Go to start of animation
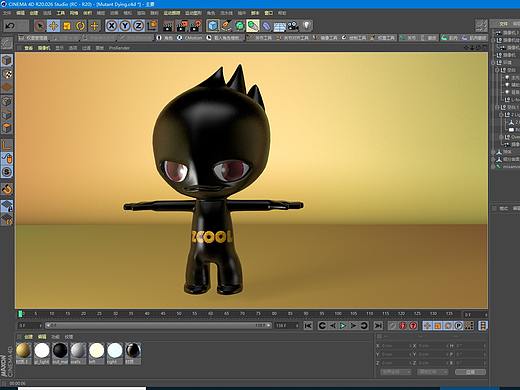Image resolution: width=520 pixels, height=390 pixels. pyautogui.click(x=308, y=325)
